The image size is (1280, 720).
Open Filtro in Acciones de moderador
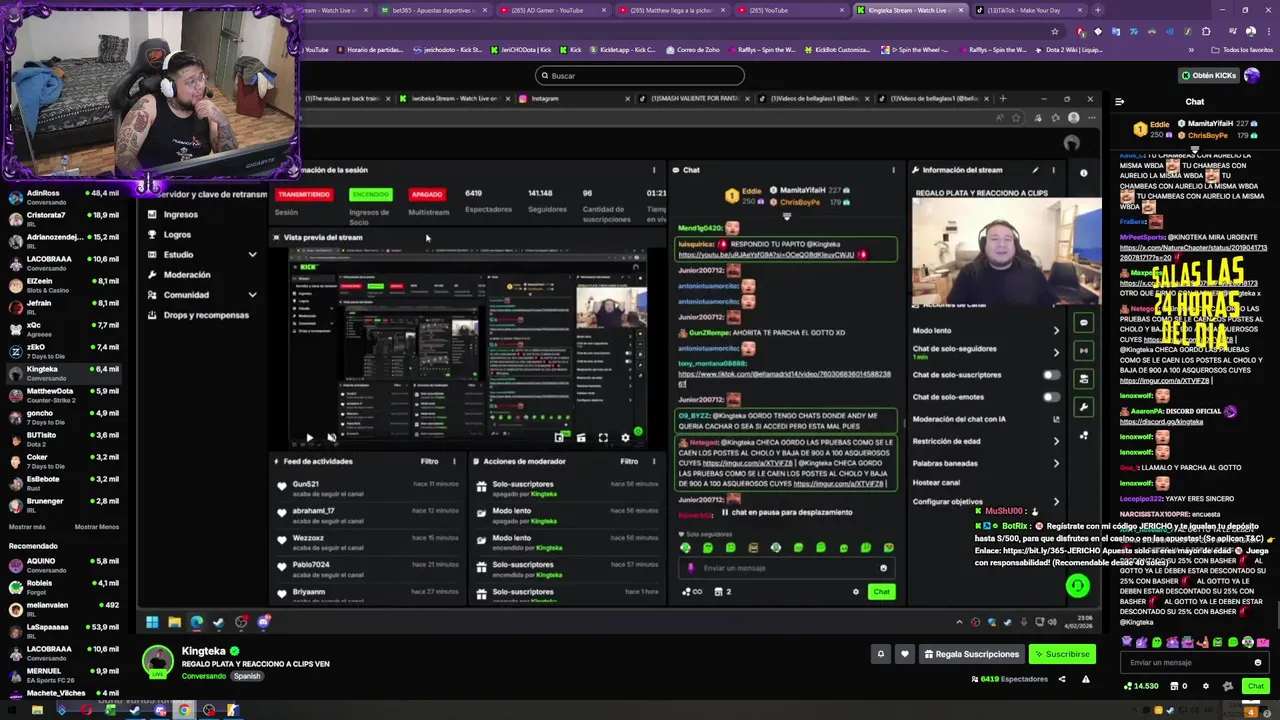(x=629, y=461)
